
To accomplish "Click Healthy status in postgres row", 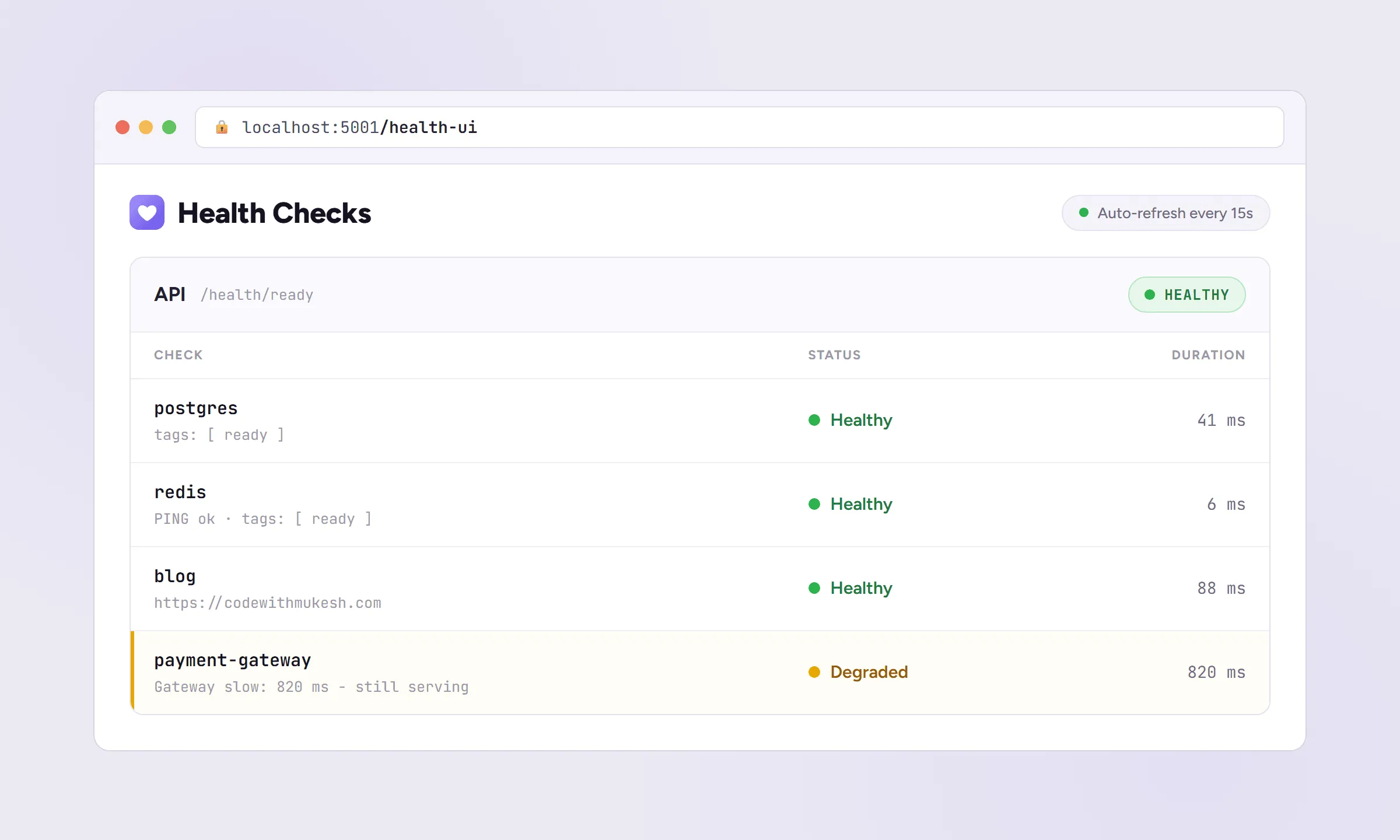I will tap(861, 420).
